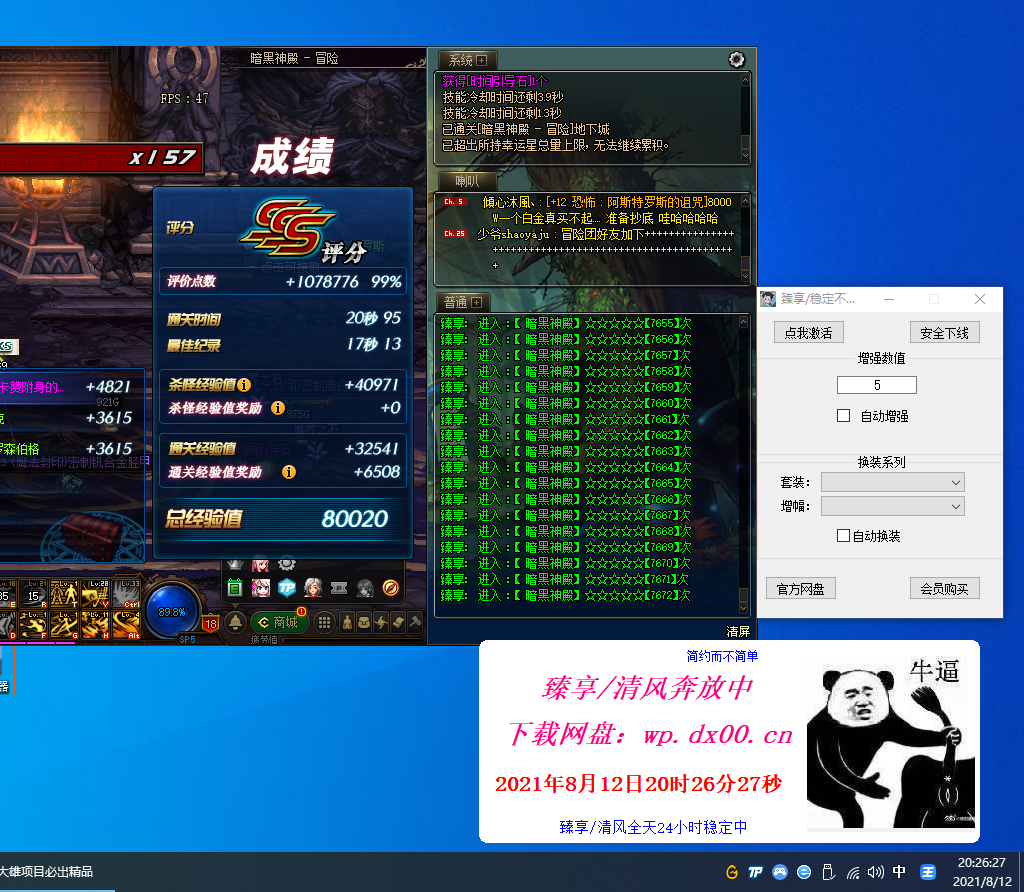This screenshot has height=892, width=1024.
Task: Switch to the 喇叭 chat tab
Action: 467,181
